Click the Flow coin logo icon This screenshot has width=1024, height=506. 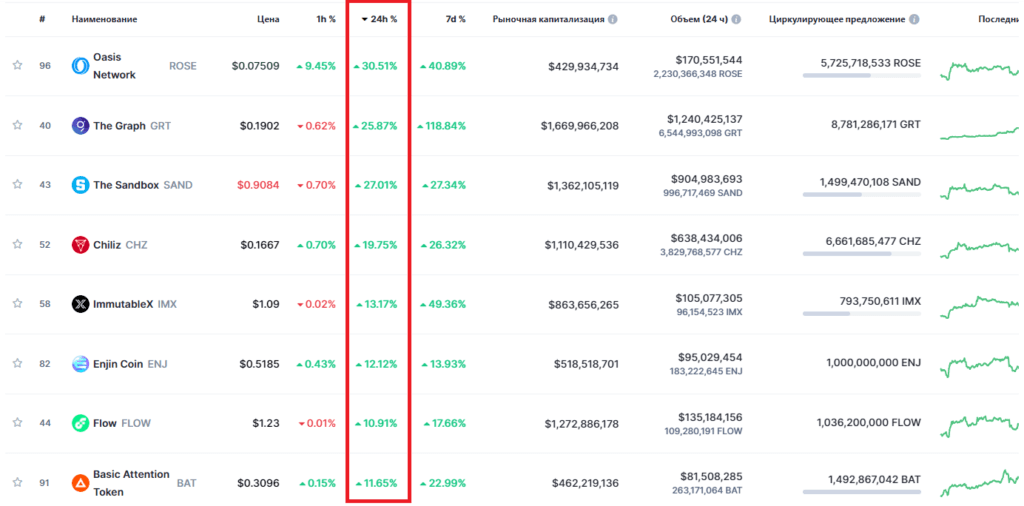tap(80, 423)
